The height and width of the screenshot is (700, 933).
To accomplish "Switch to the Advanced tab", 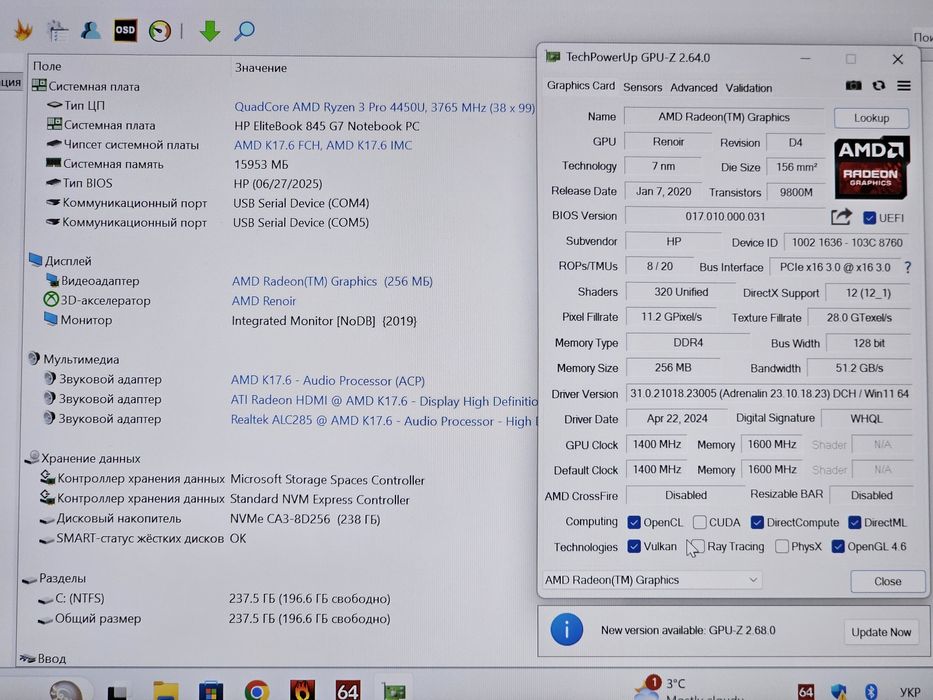I will pyautogui.click(x=694, y=88).
